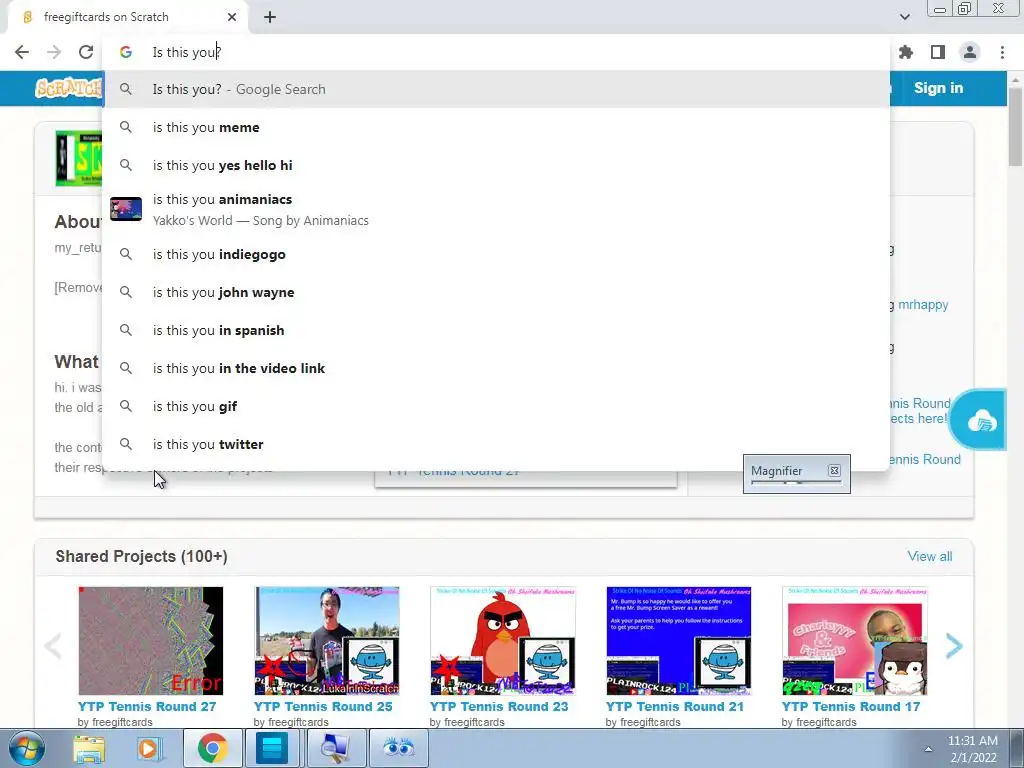Click the freegiftcards profile avatar image

(x=79, y=159)
